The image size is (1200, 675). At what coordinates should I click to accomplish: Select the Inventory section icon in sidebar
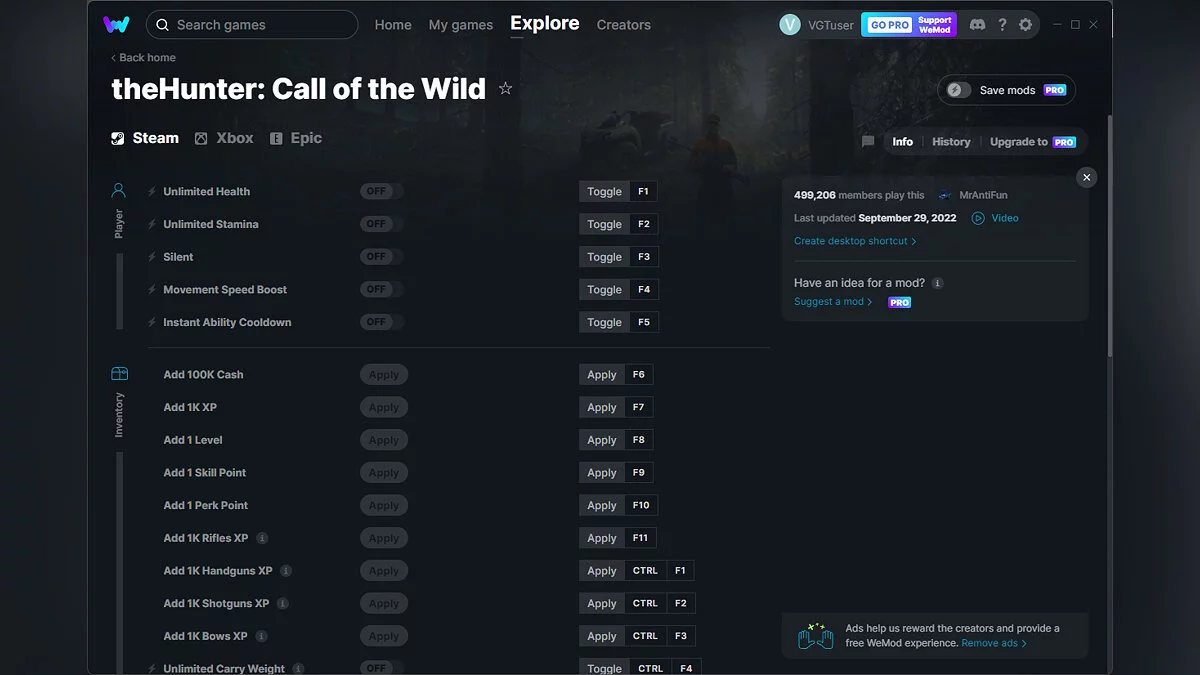[119, 371]
